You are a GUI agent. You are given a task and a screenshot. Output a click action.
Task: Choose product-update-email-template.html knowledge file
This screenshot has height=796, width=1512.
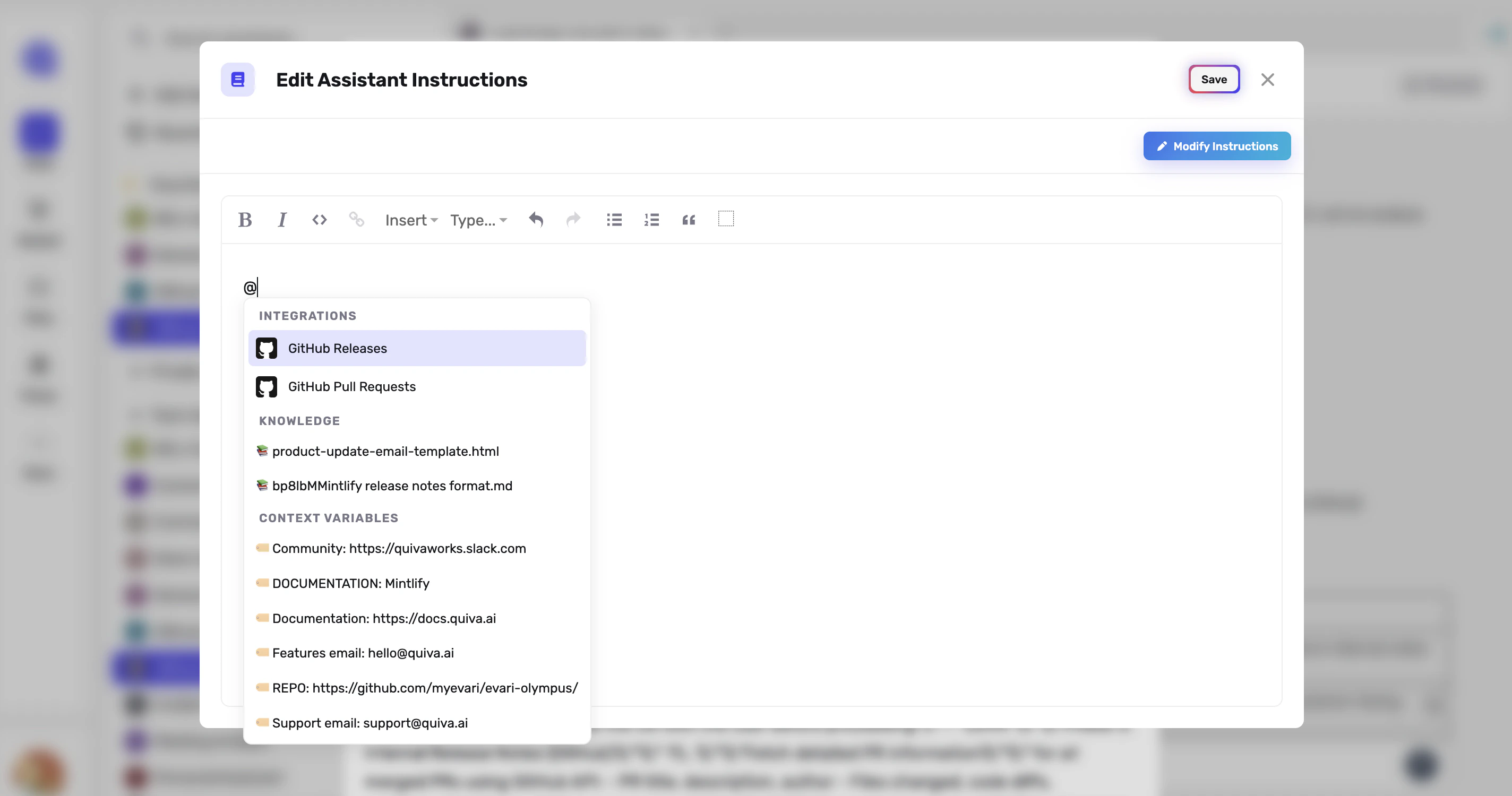[385, 451]
